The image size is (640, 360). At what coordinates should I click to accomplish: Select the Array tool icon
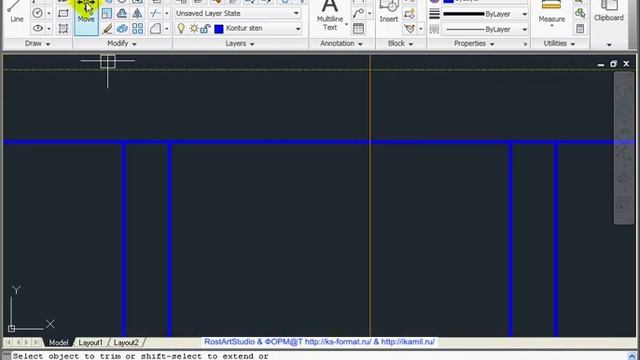coord(138,29)
